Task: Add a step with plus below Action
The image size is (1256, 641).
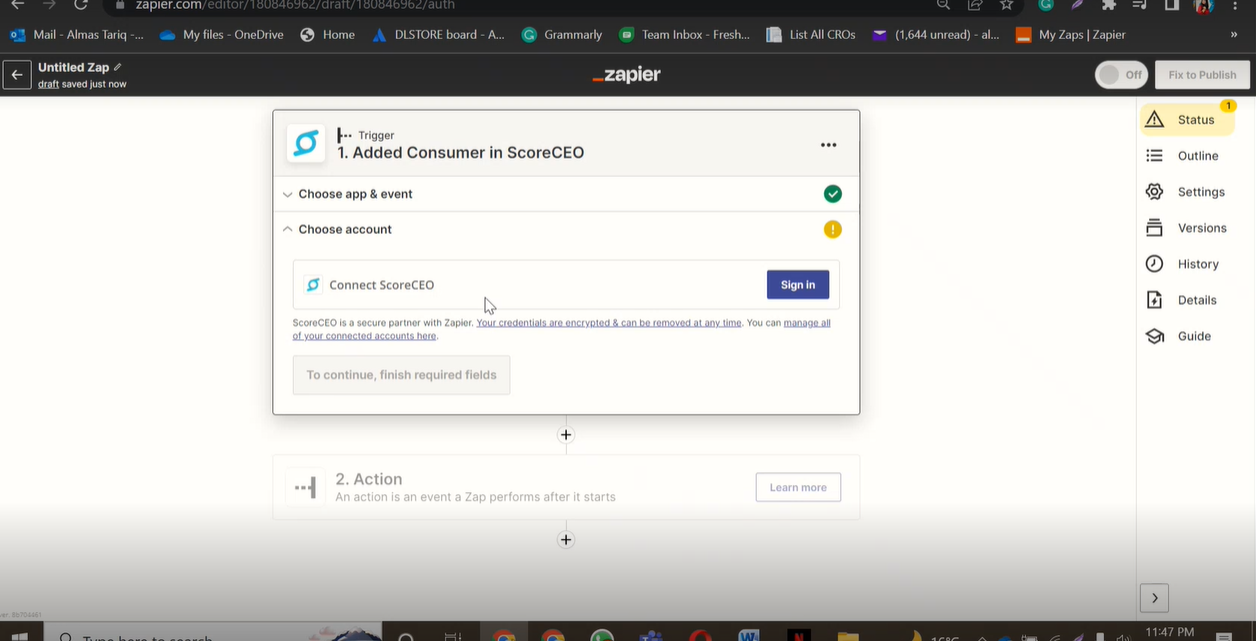Action: coord(566,540)
